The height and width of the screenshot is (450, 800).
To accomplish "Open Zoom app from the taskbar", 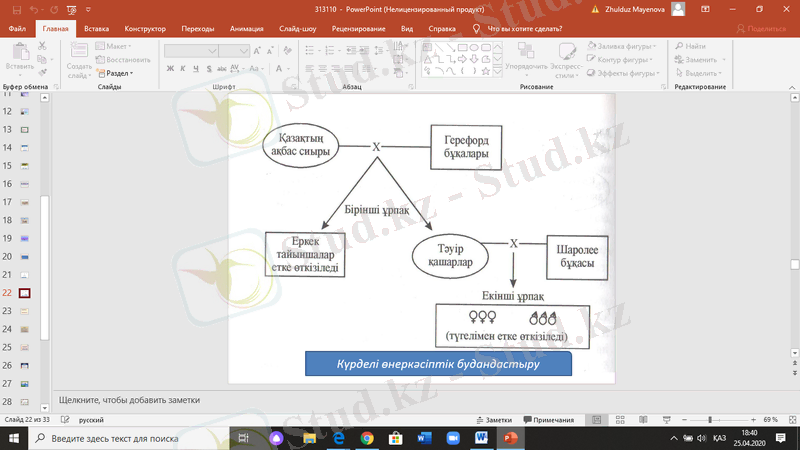I will pyautogui.click(x=453, y=438).
